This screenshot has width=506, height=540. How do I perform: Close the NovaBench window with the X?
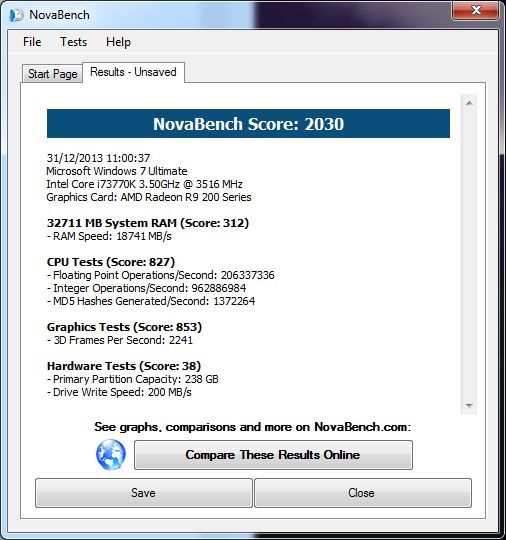[475, 10]
